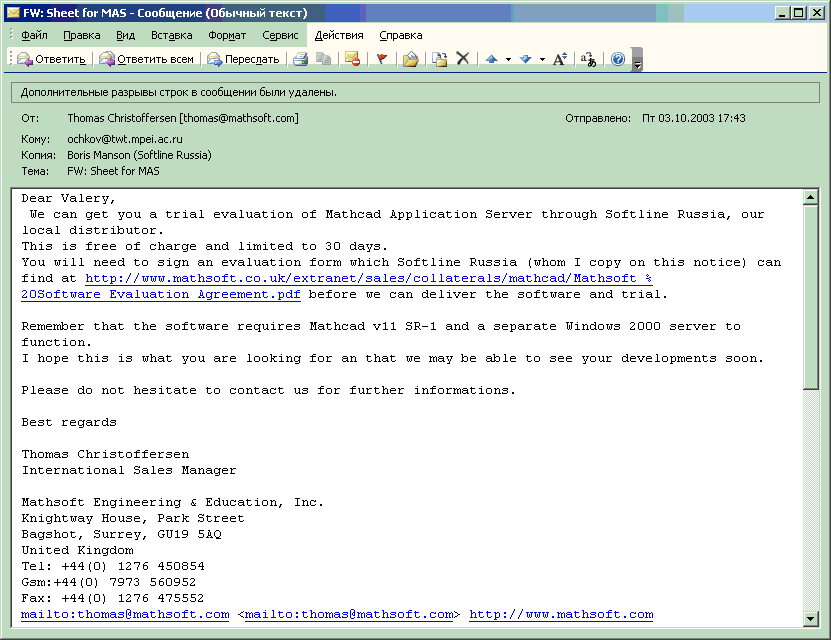Click the create rule icon

[x=439, y=59]
